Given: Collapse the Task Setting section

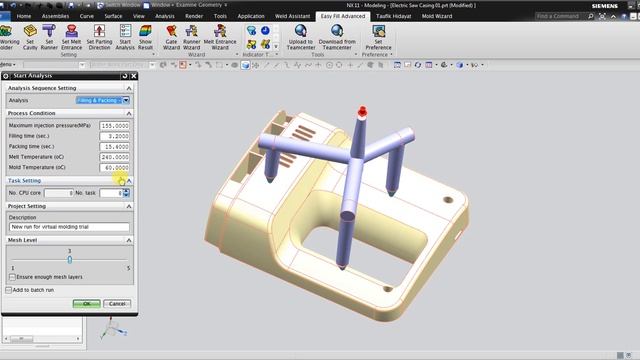Looking at the screenshot, I should (x=129, y=180).
